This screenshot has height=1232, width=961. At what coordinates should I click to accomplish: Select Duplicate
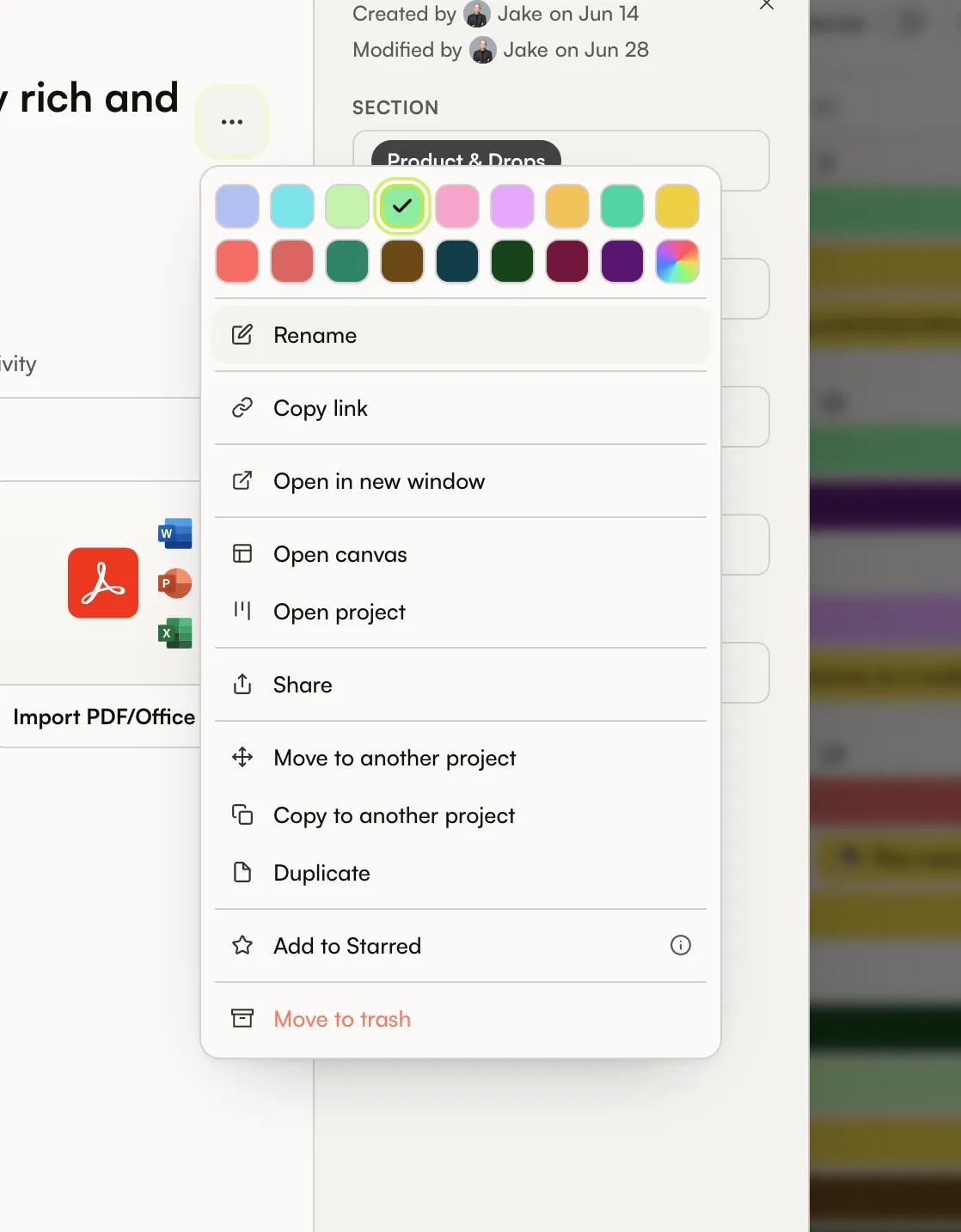(461, 872)
